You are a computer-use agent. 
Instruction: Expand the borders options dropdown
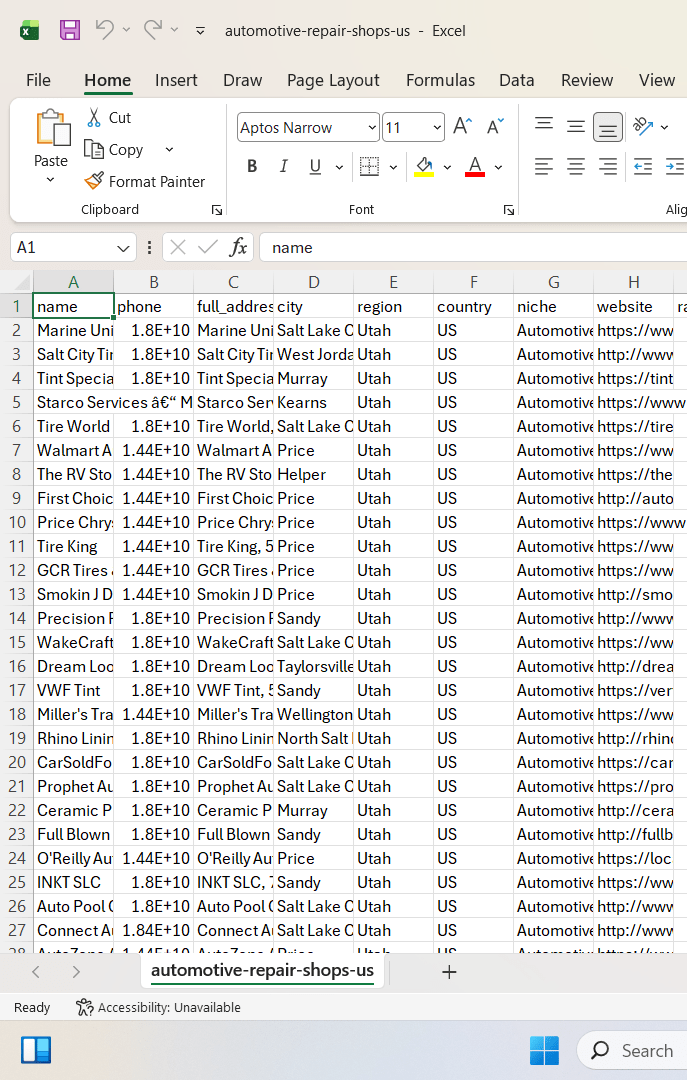[393, 167]
